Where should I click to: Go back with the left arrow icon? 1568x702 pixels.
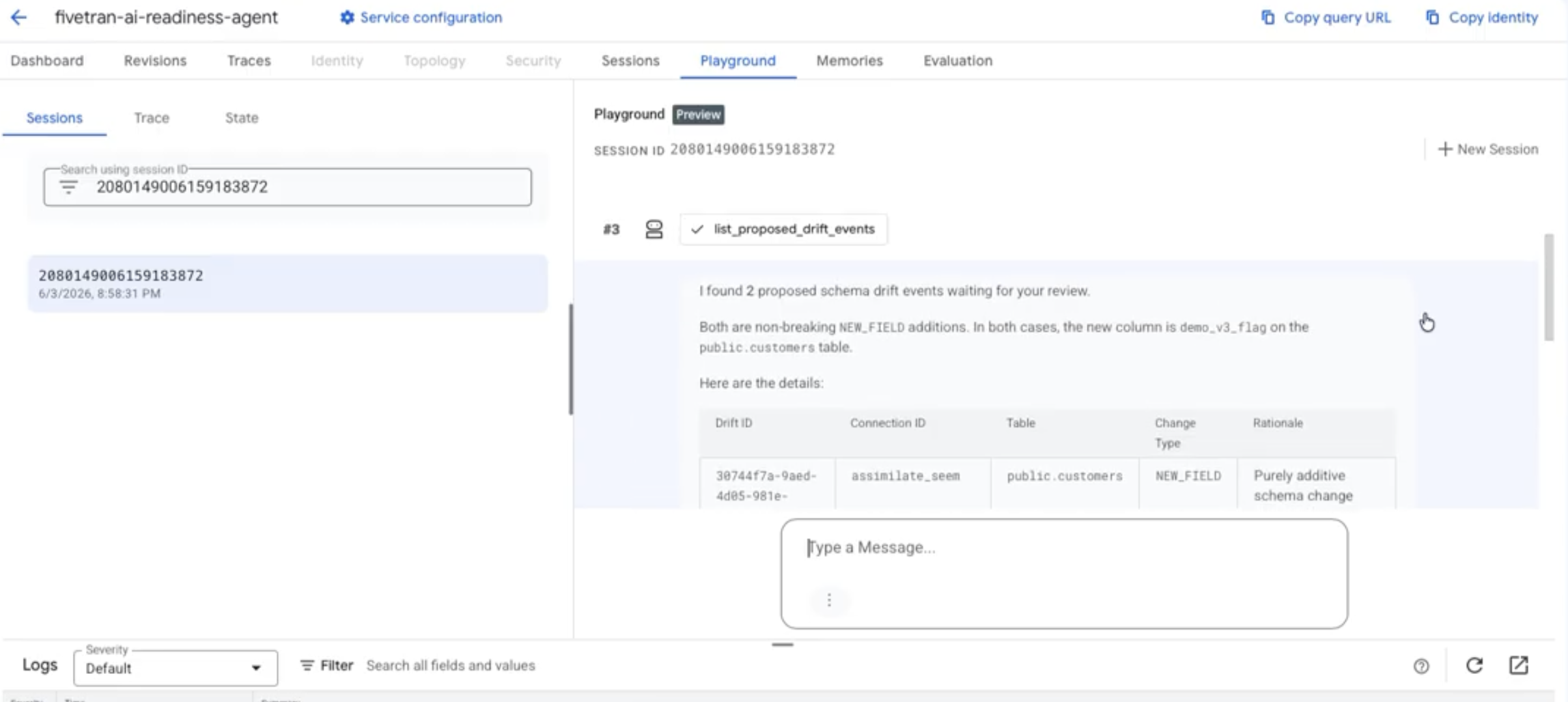[19, 18]
